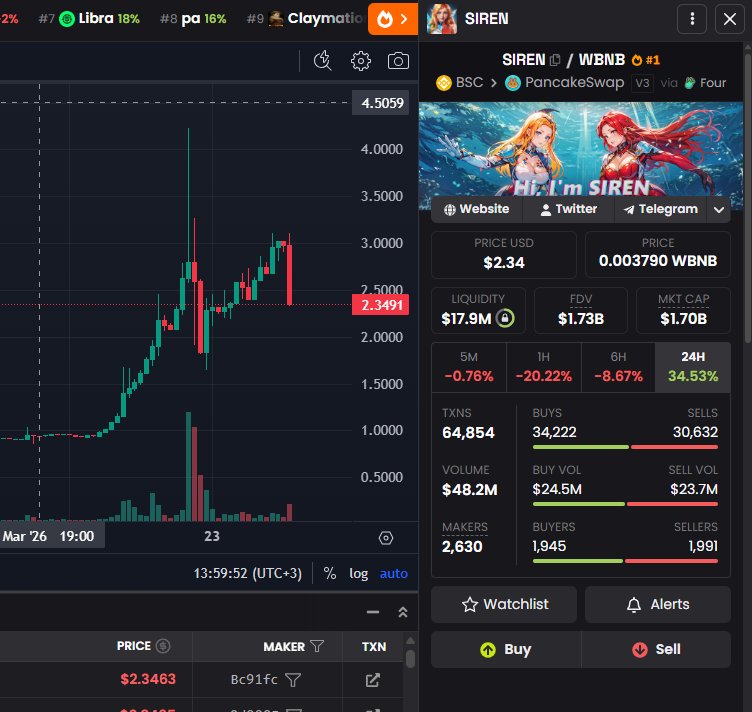The image size is (752, 712).
Task: Click the red Sell button
Action: point(656,650)
